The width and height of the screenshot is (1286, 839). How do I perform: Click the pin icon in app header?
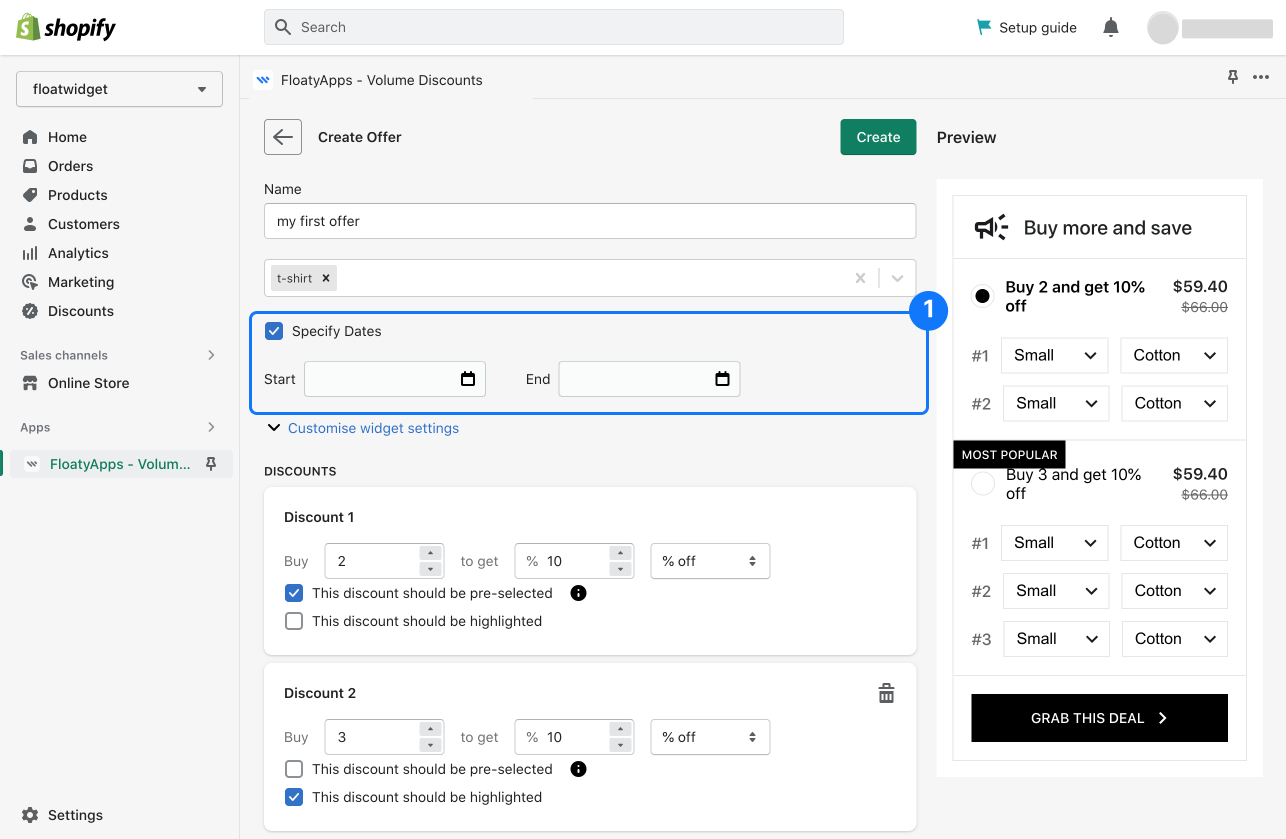coord(1233,78)
